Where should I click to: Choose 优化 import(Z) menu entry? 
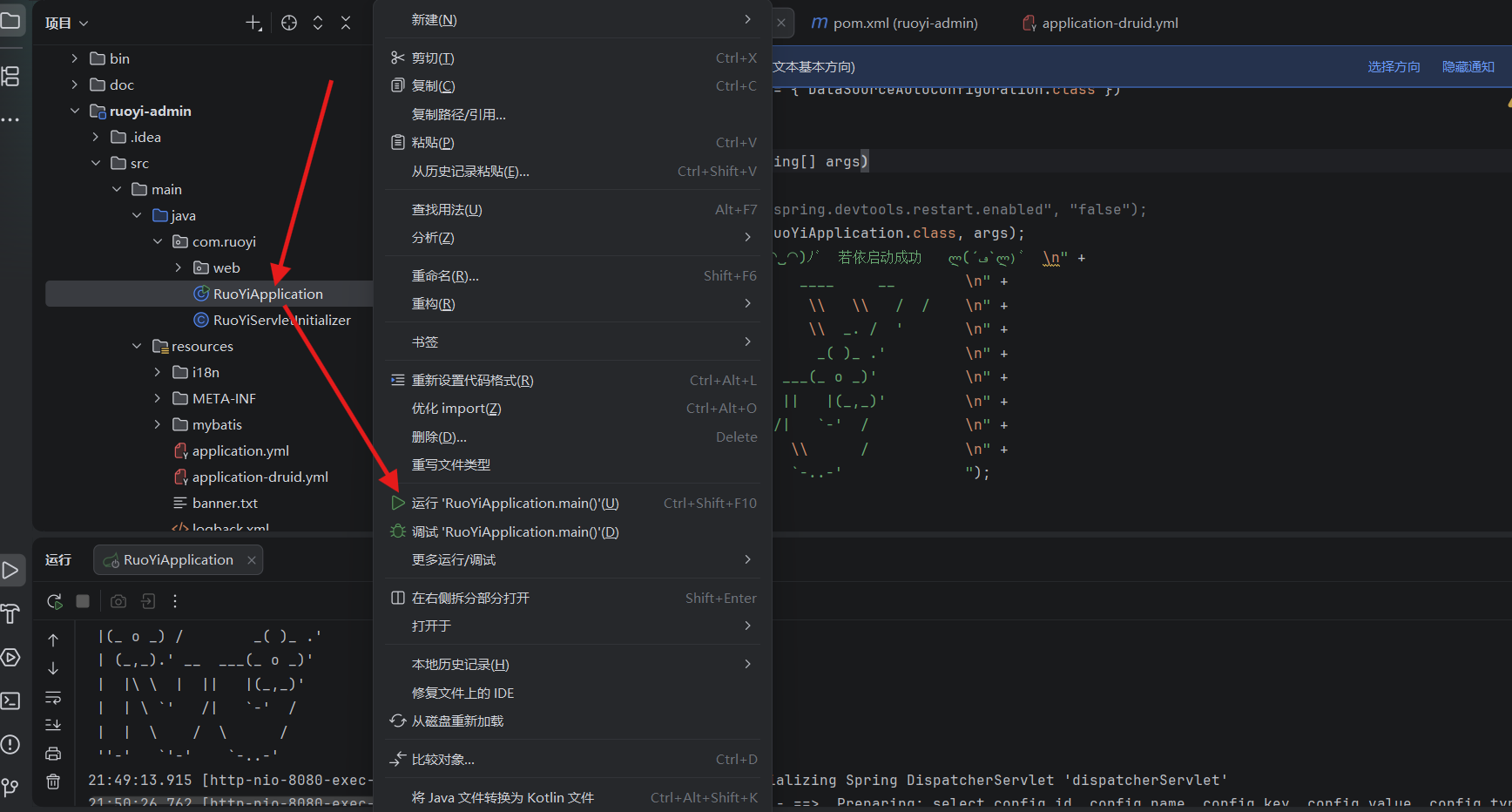(x=572, y=408)
